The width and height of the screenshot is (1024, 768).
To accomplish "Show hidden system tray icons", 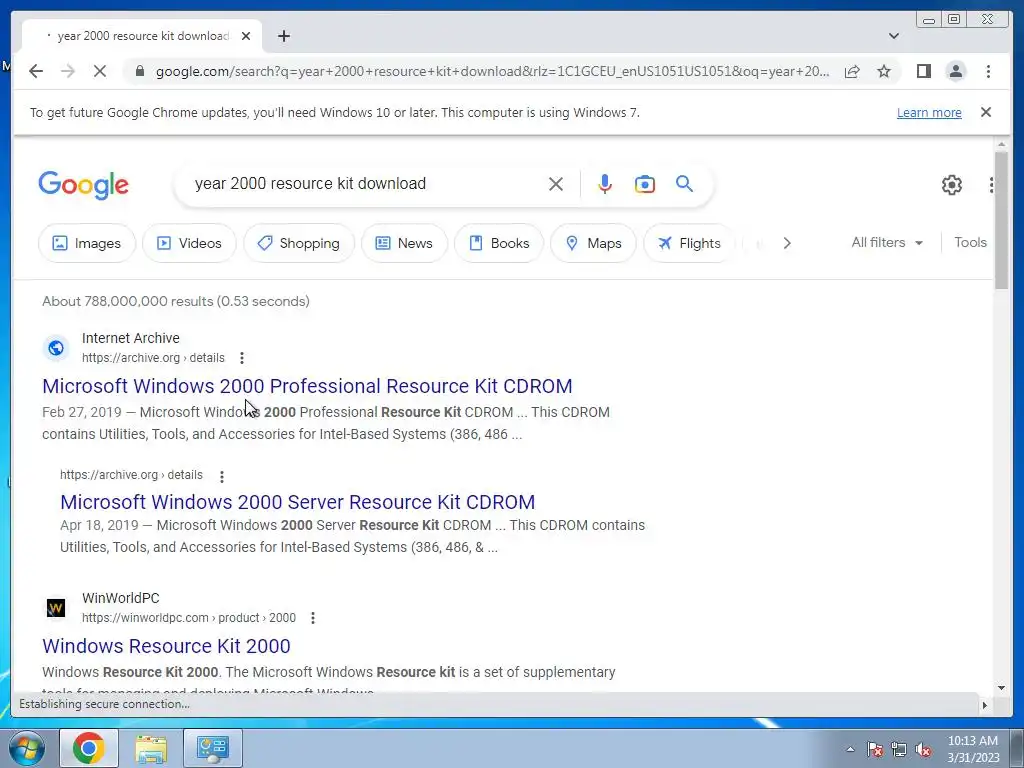I will point(850,749).
